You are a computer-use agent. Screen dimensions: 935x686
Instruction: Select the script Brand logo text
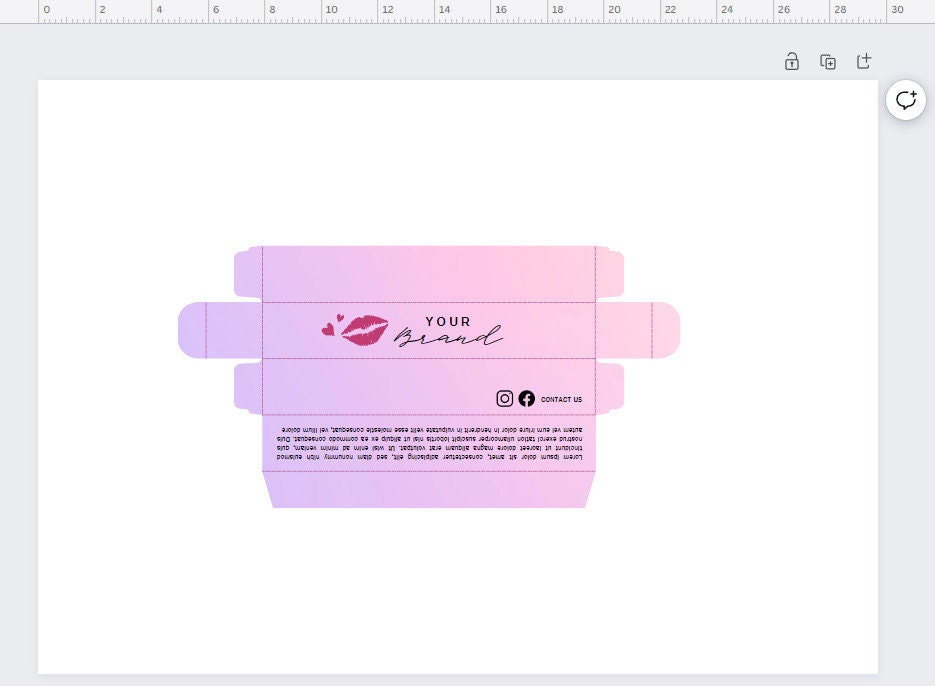(452, 340)
